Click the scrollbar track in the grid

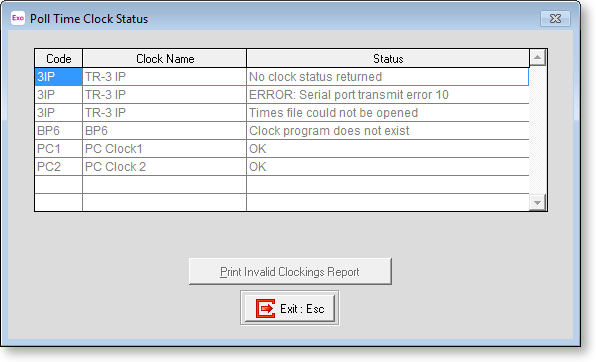click(537, 130)
